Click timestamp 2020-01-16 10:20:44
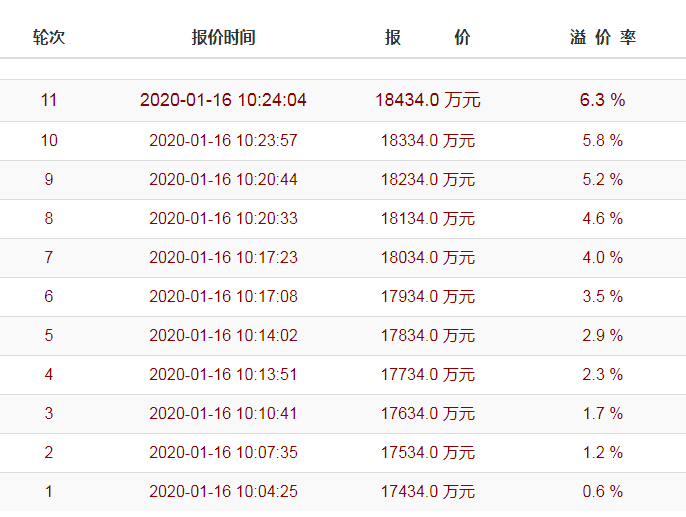This screenshot has height=517, width=686. (223, 180)
